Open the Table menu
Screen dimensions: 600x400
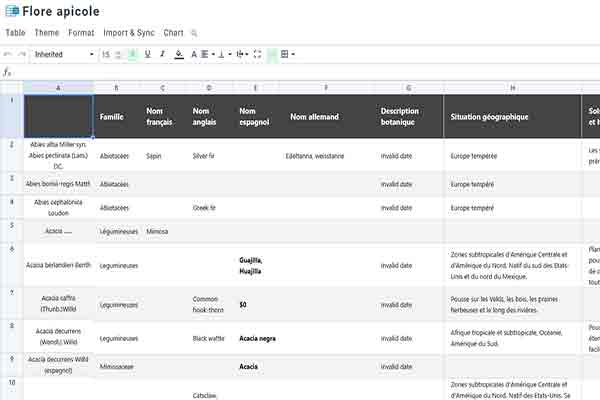(15, 33)
